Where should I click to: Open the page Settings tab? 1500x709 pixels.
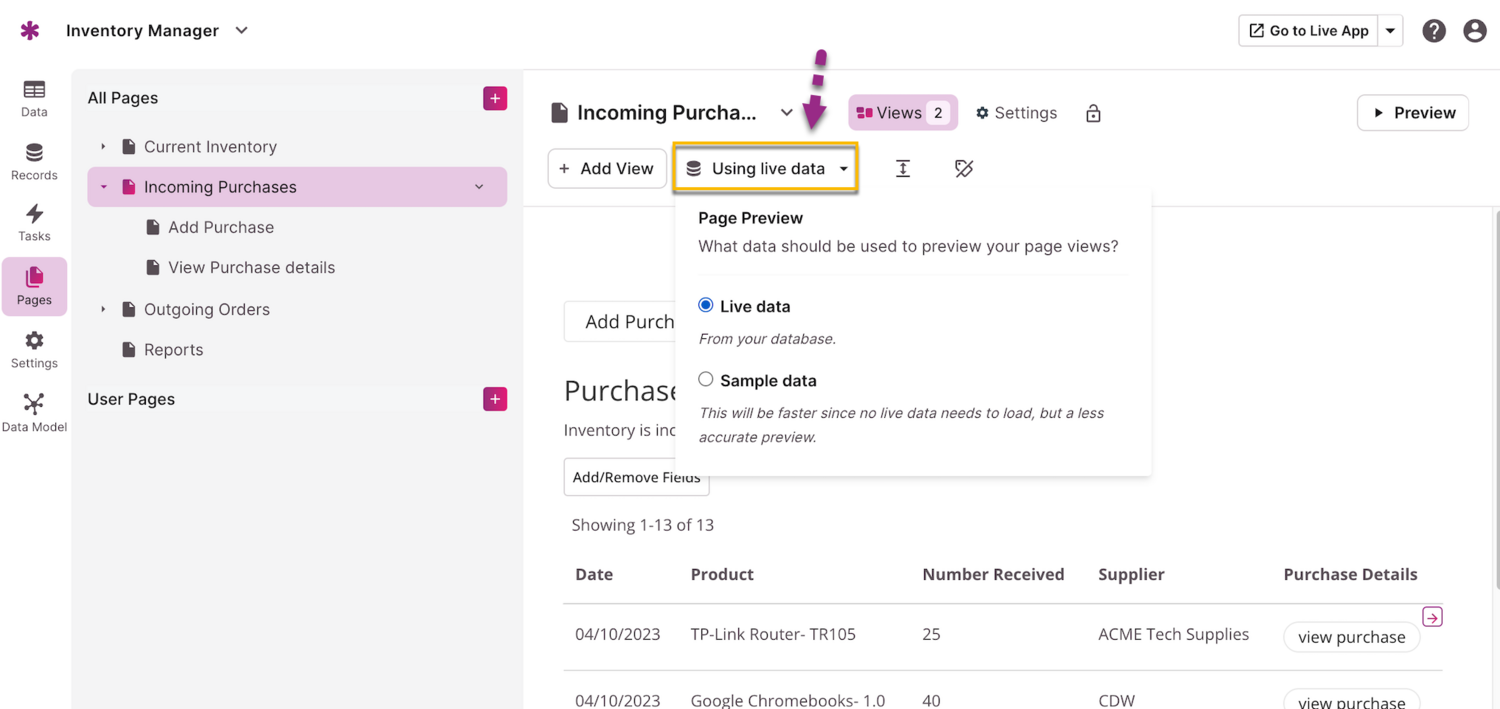click(x=1016, y=113)
